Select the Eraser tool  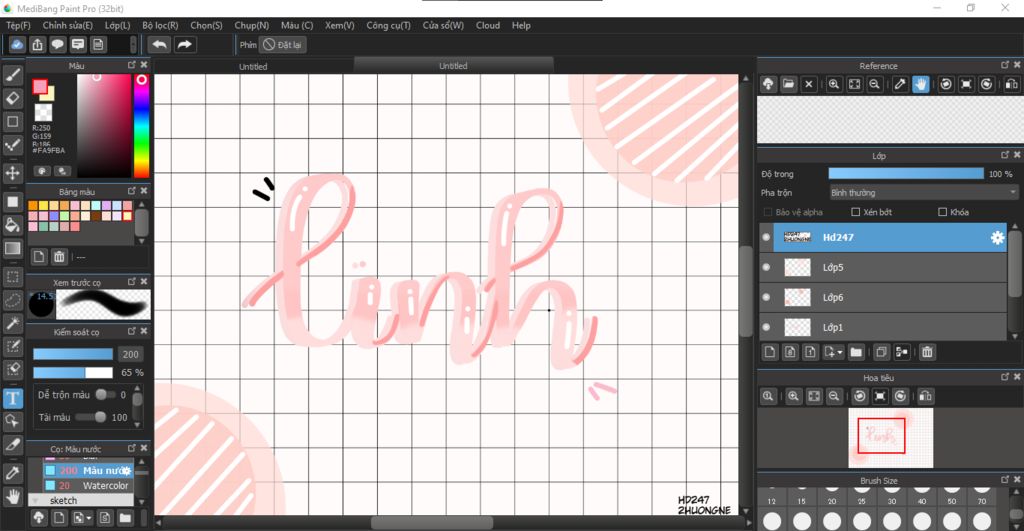click(x=12, y=99)
